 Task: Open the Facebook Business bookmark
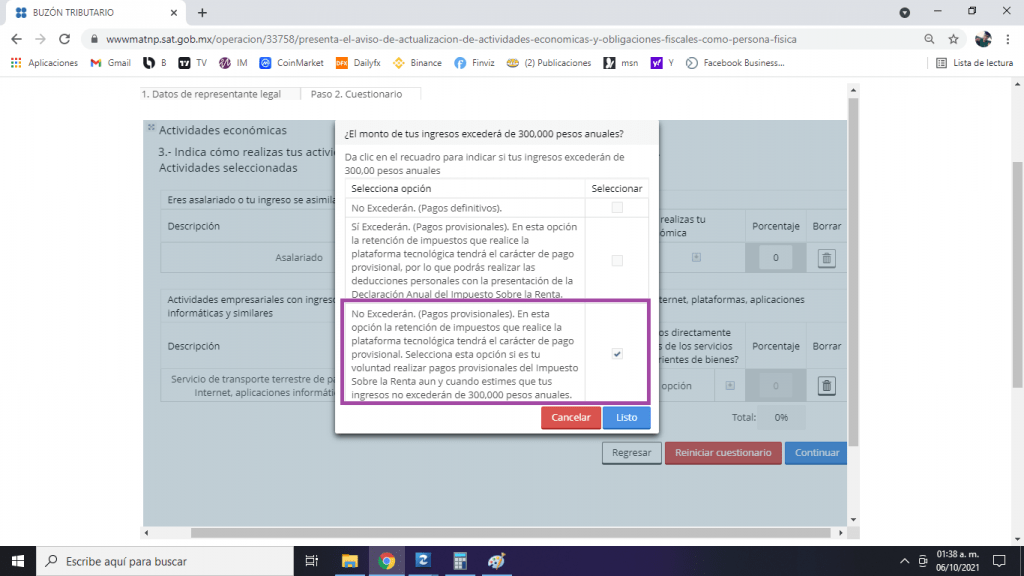tap(735, 63)
